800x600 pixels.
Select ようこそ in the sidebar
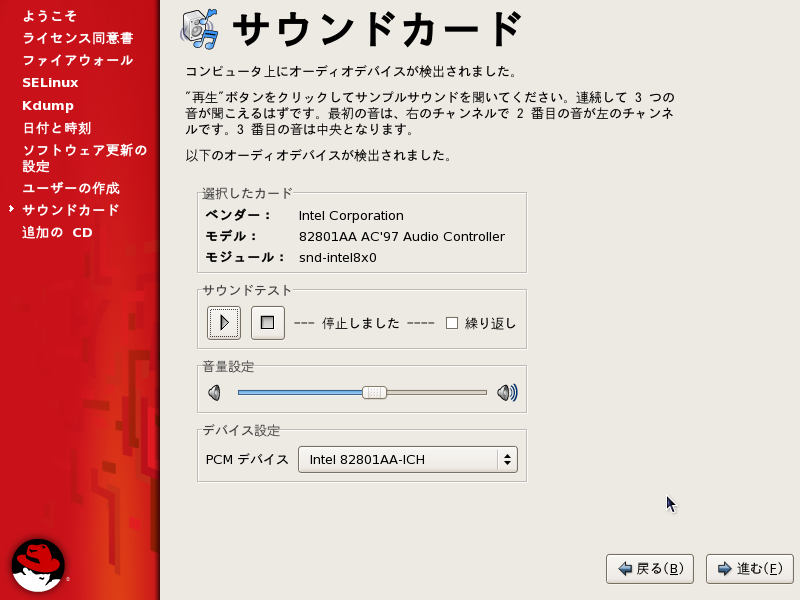point(49,16)
